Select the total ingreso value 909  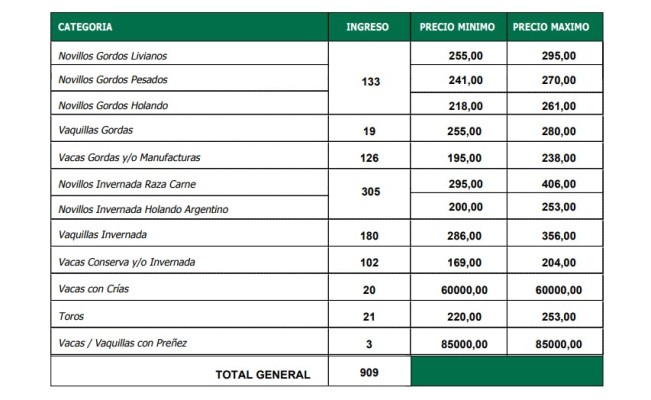click(369, 374)
